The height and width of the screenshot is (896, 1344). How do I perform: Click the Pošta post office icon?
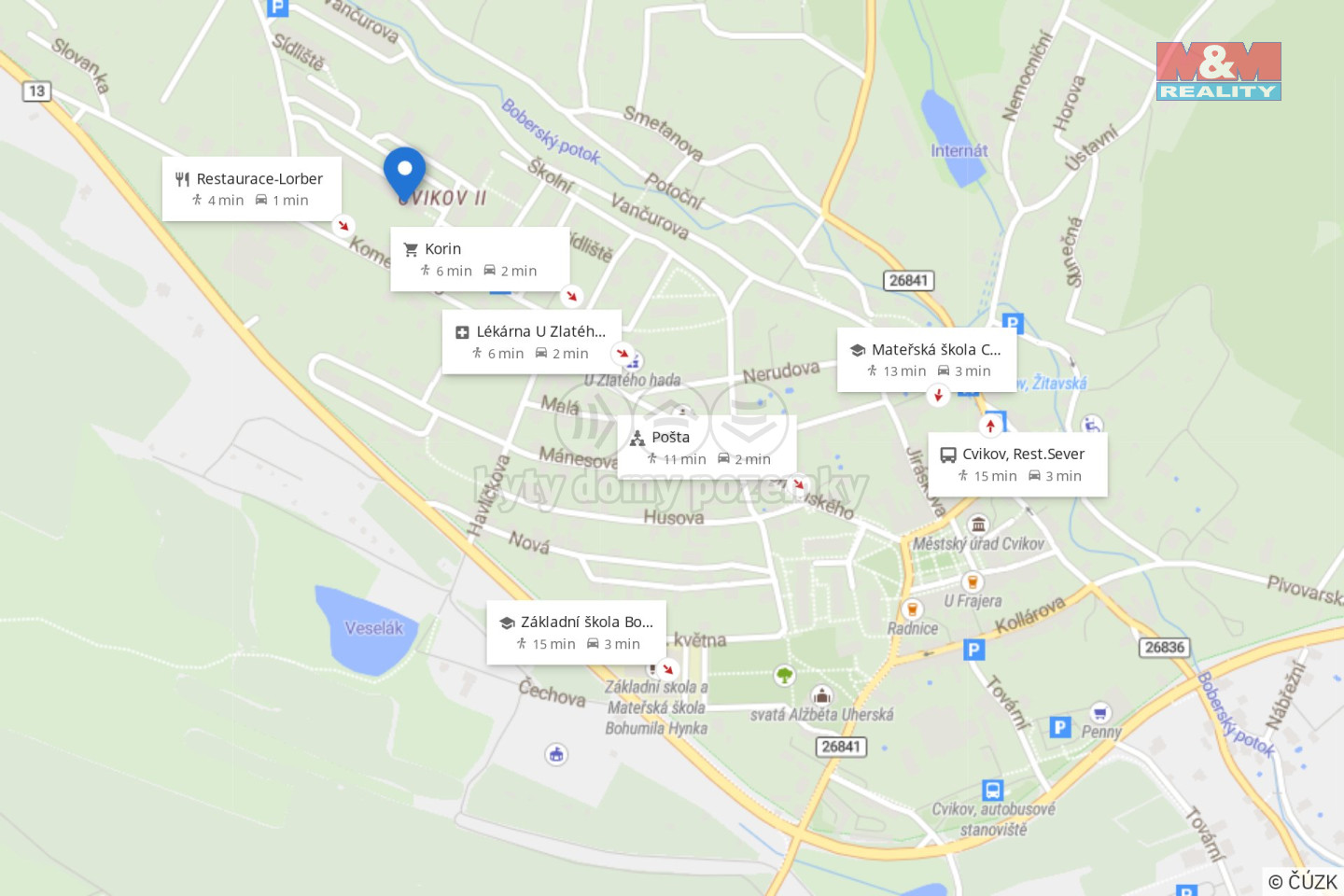coord(637,438)
